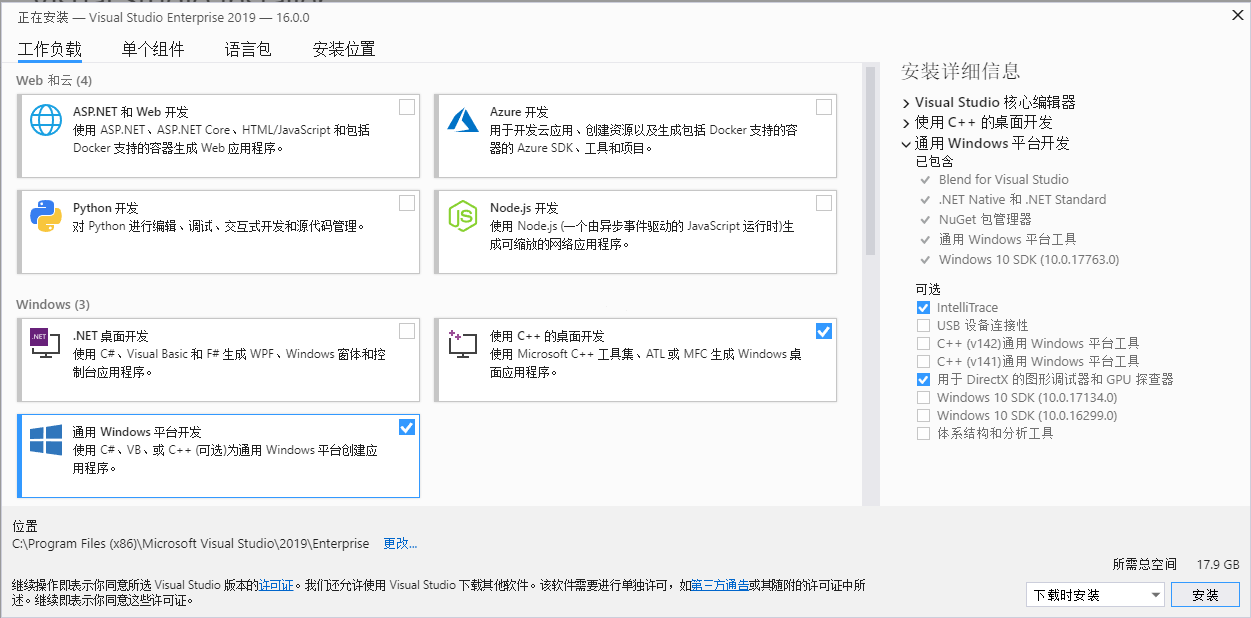Enable 体系结构和分析工具 component
Screen dimensions: 1251x618
[924, 433]
